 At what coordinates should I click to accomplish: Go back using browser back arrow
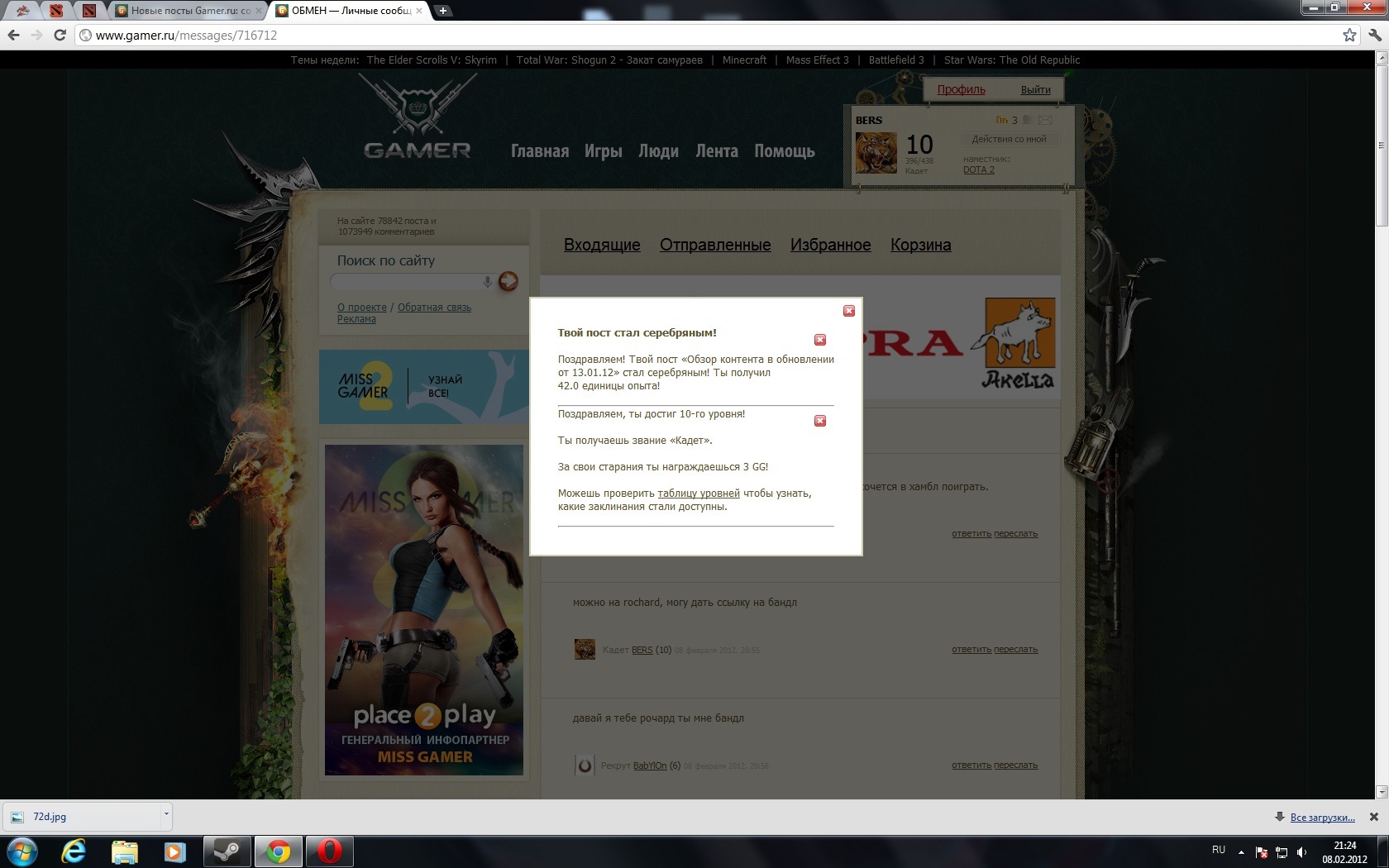pyautogui.click(x=13, y=35)
